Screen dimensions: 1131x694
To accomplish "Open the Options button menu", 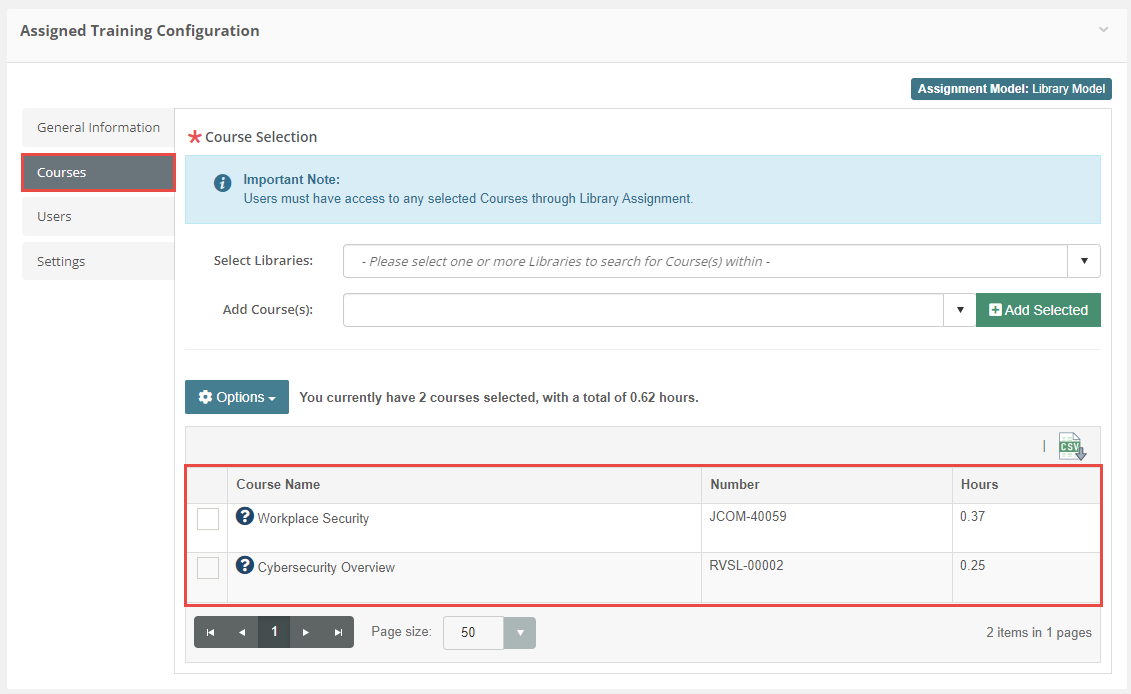I will coord(237,397).
